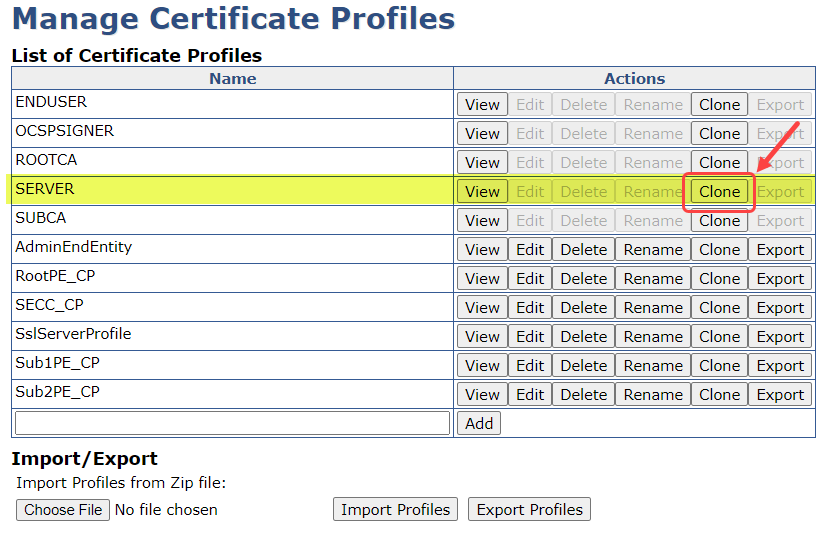Screen dimensions: 825x542
Task: Export the SslServerProfile profile
Action: 780,337
